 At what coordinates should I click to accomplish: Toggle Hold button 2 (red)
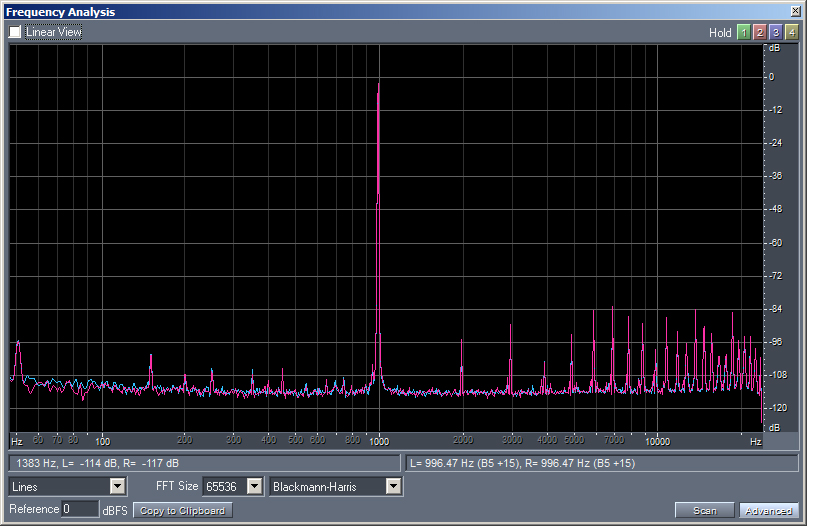[759, 33]
